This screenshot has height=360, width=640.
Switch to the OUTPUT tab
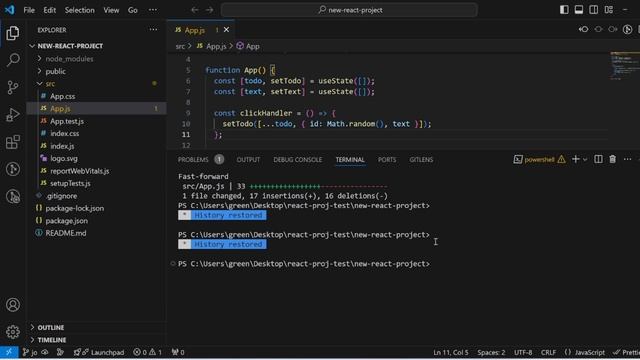pos(248,160)
